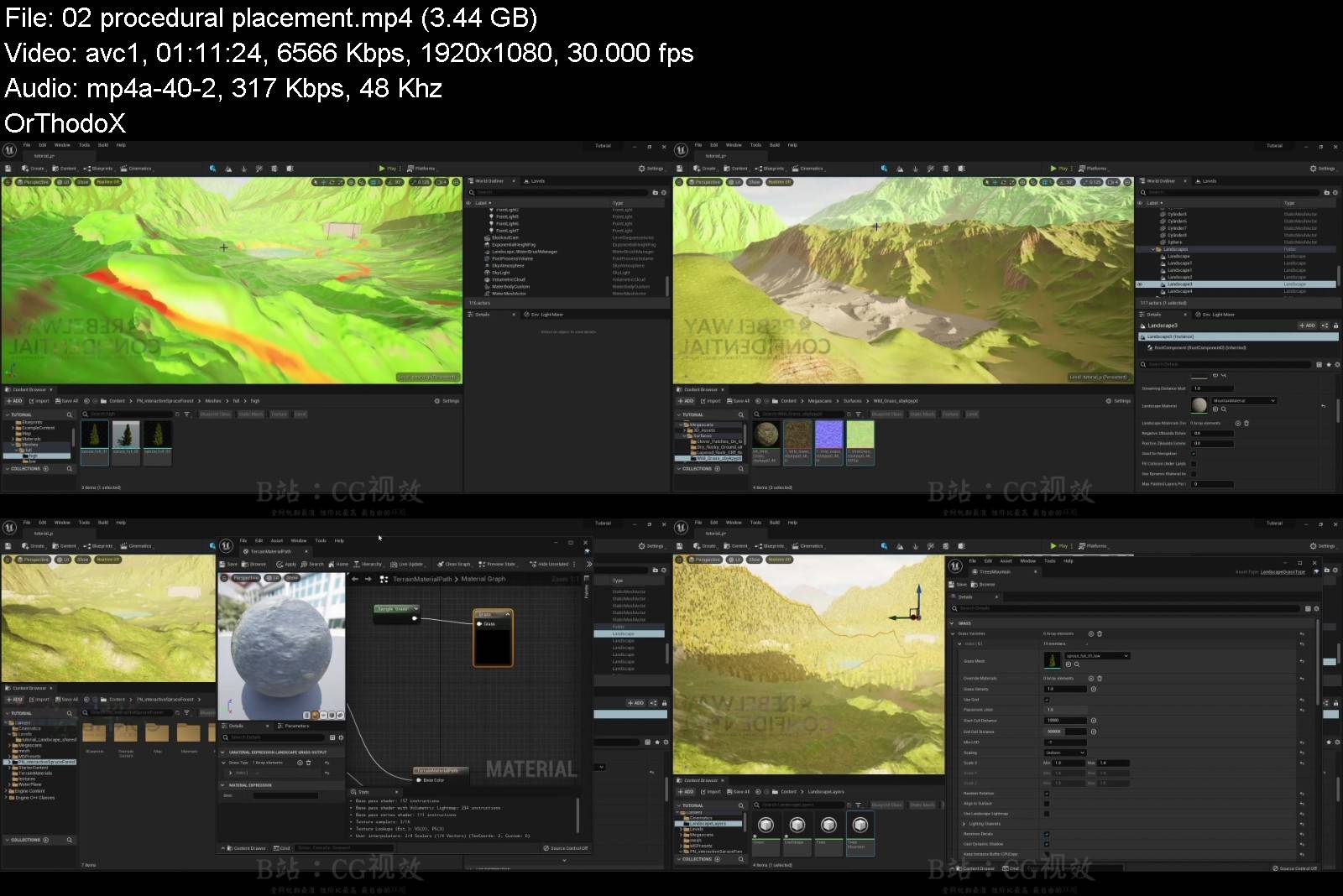
Task: Add a Grass Varieties array element
Action: 1090,634
